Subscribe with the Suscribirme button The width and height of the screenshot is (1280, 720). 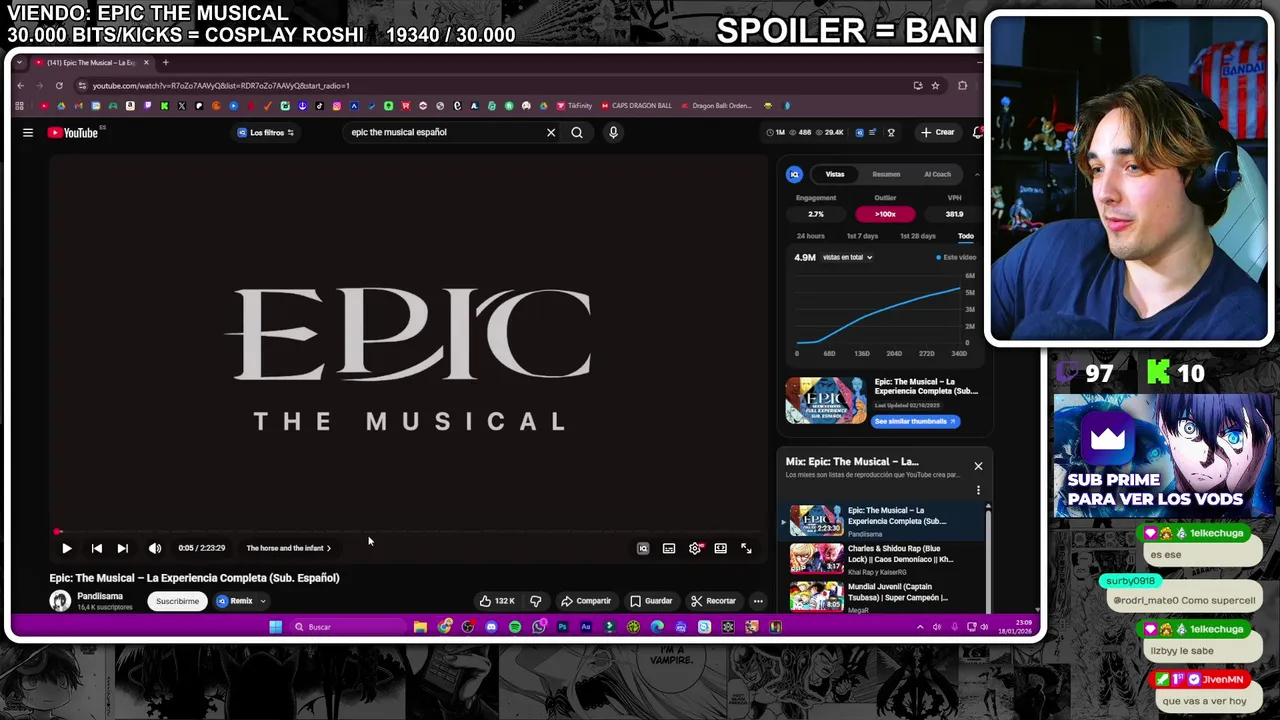(177, 601)
